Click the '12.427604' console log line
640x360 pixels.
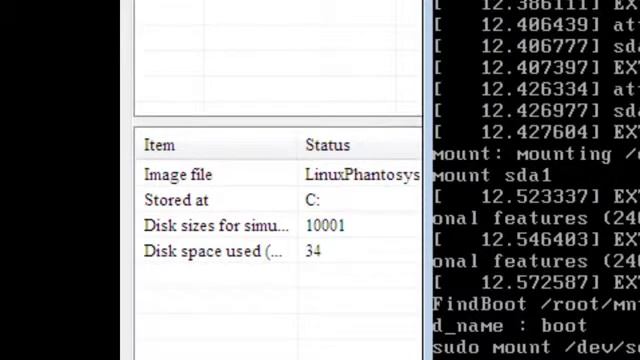(x=536, y=132)
